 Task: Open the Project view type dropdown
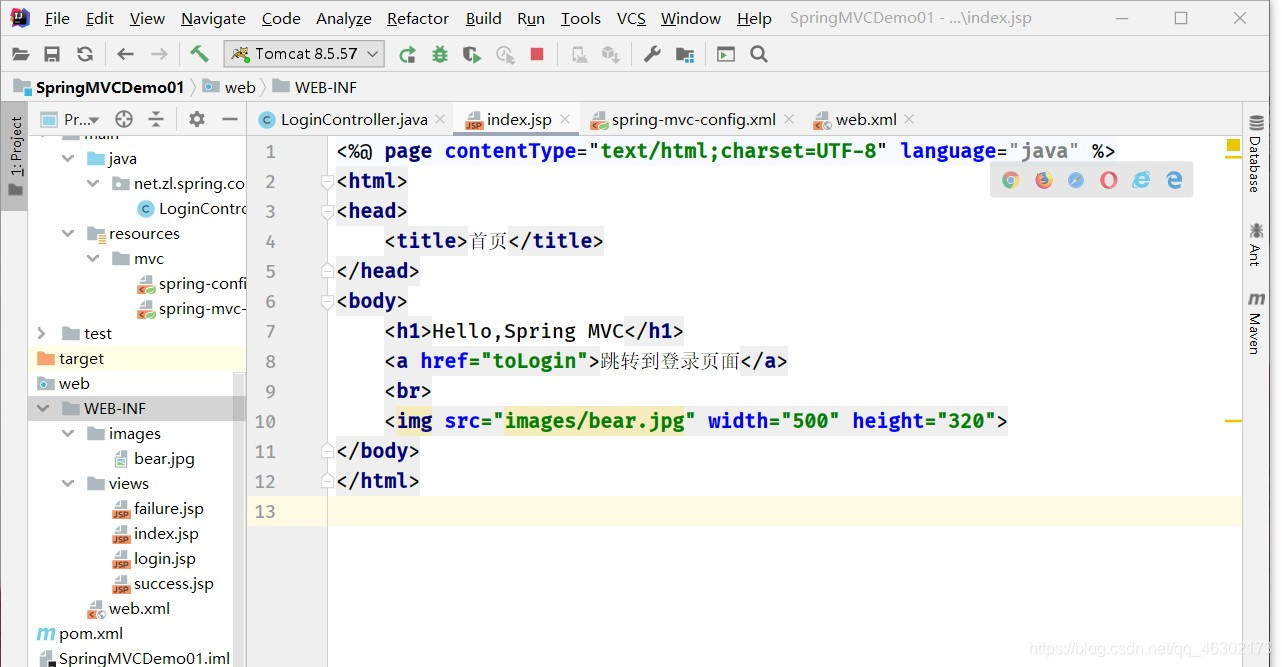click(x=70, y=119)
